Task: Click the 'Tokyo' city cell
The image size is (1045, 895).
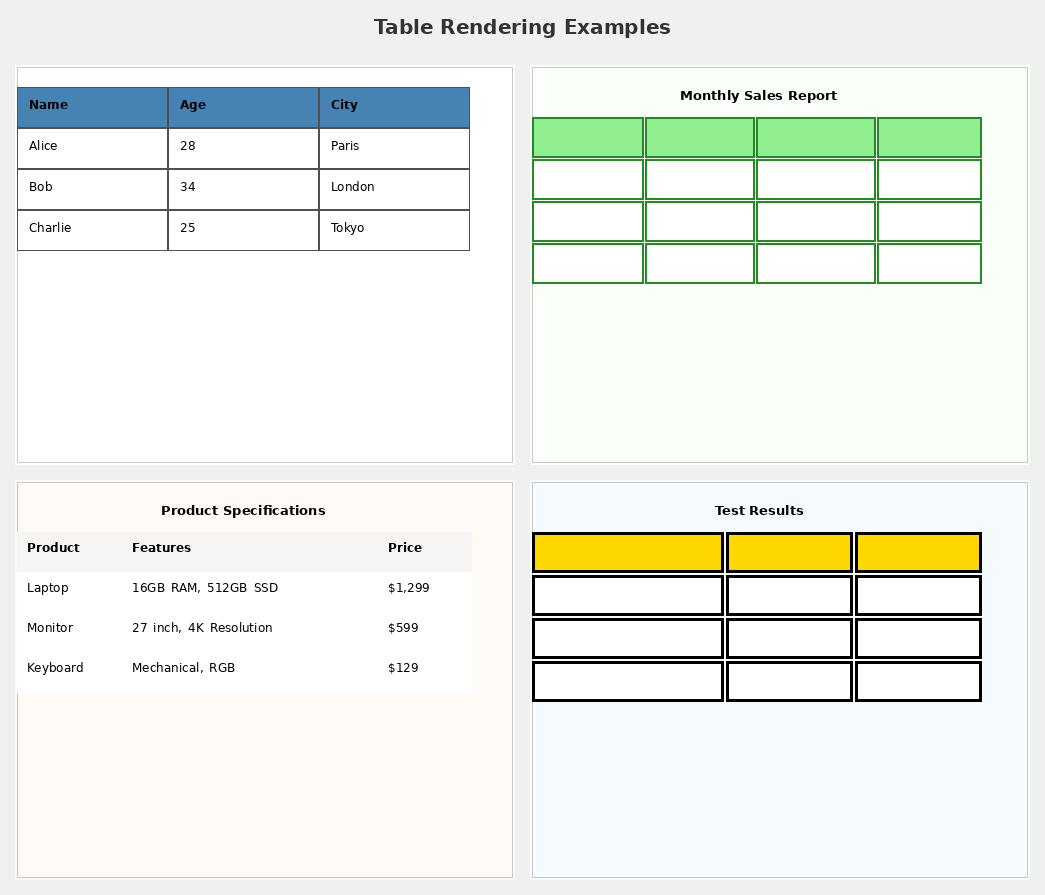Action: coord(394,230)
